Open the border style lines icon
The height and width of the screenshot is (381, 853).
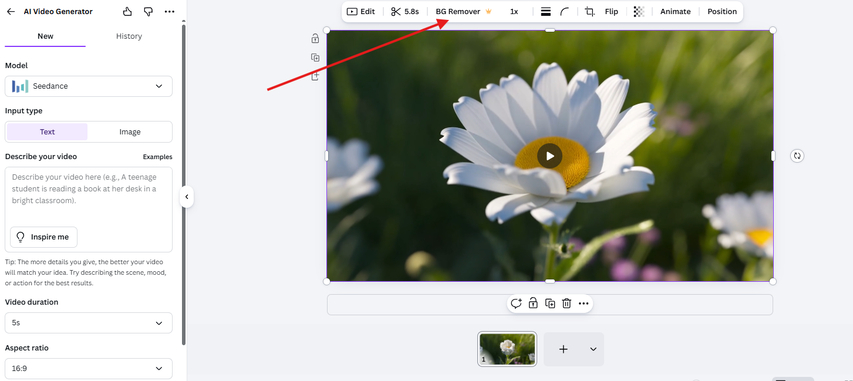pyautogui.click(x=546, y=11)
